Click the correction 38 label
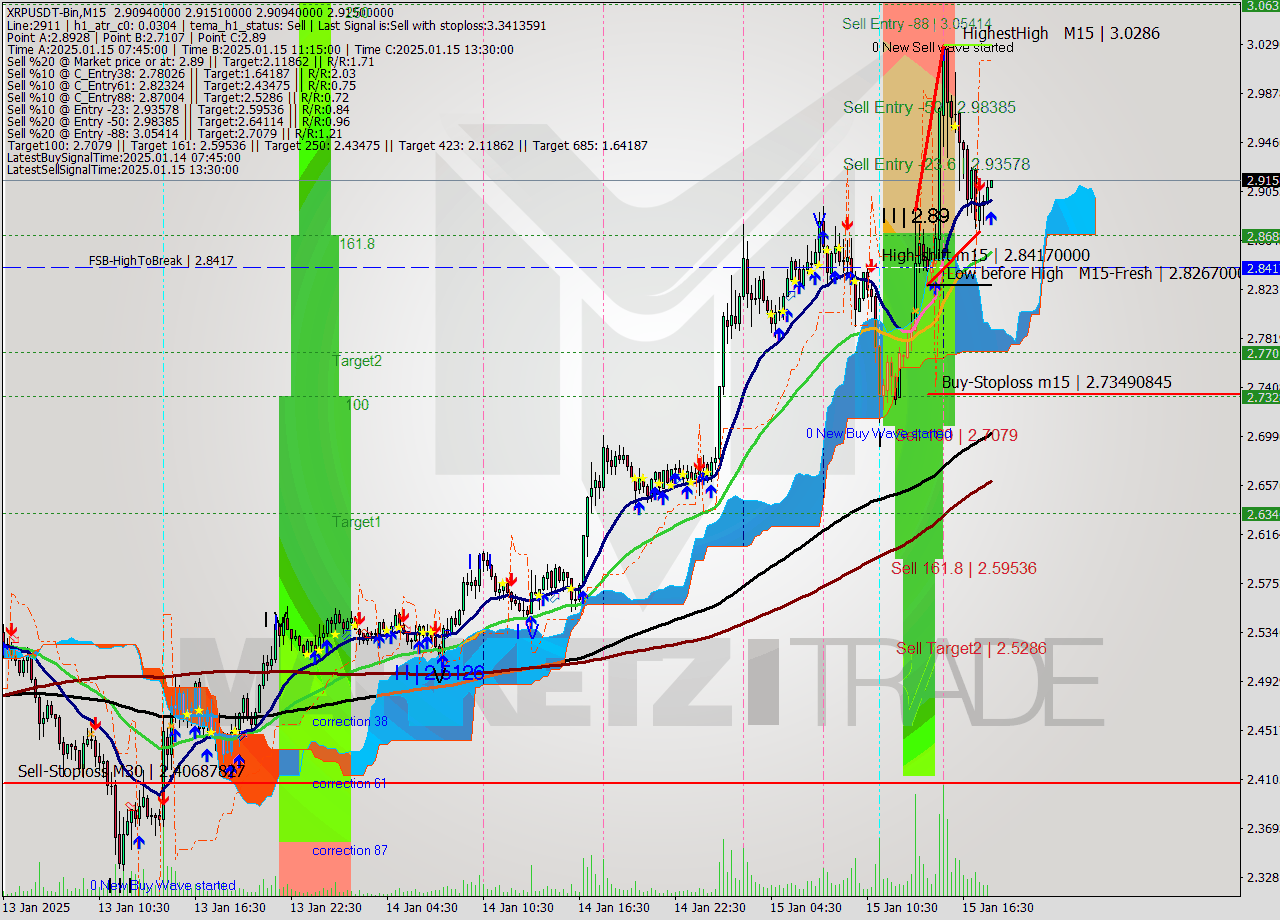 pos(350,721)
